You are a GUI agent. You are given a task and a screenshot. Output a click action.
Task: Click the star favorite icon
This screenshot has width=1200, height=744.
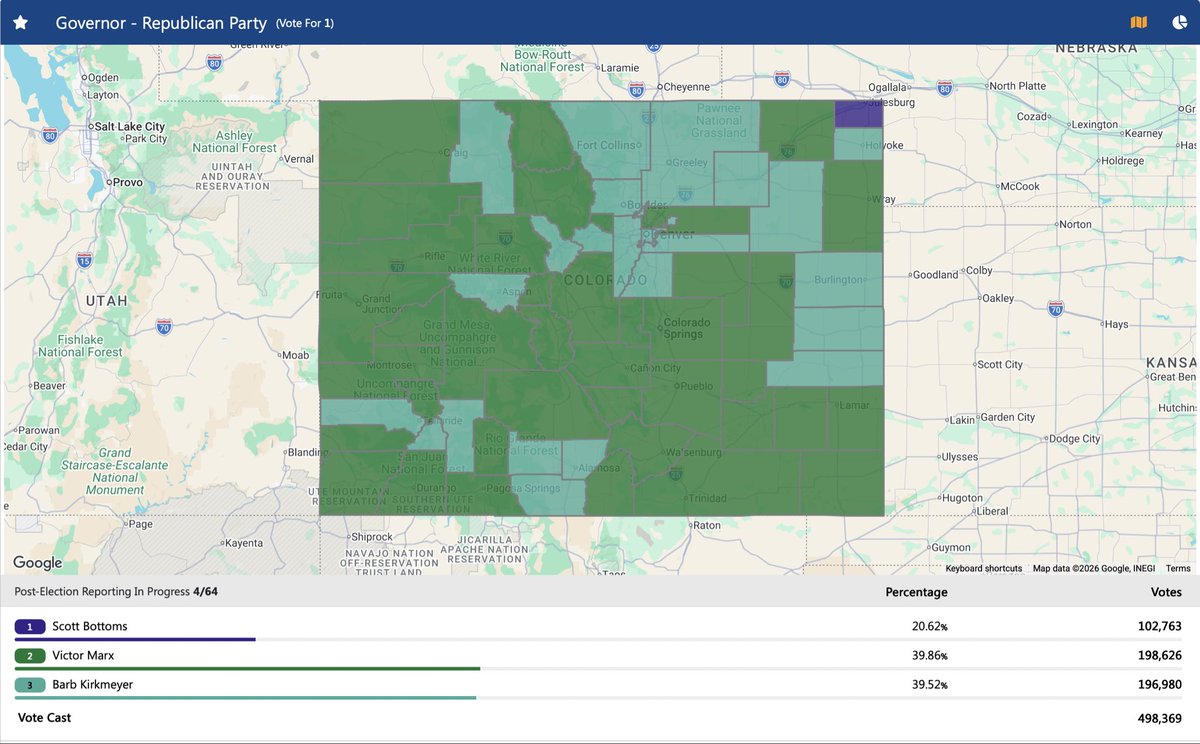(x=20, y=22)
